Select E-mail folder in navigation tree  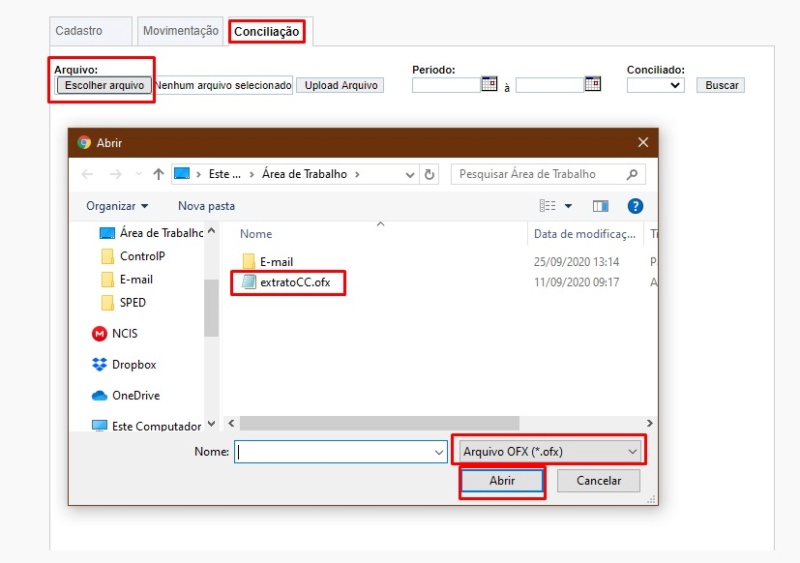128,280
